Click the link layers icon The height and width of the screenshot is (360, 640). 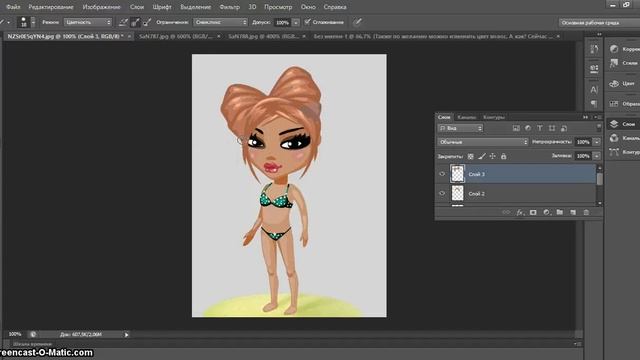click(x=506, y=212)
